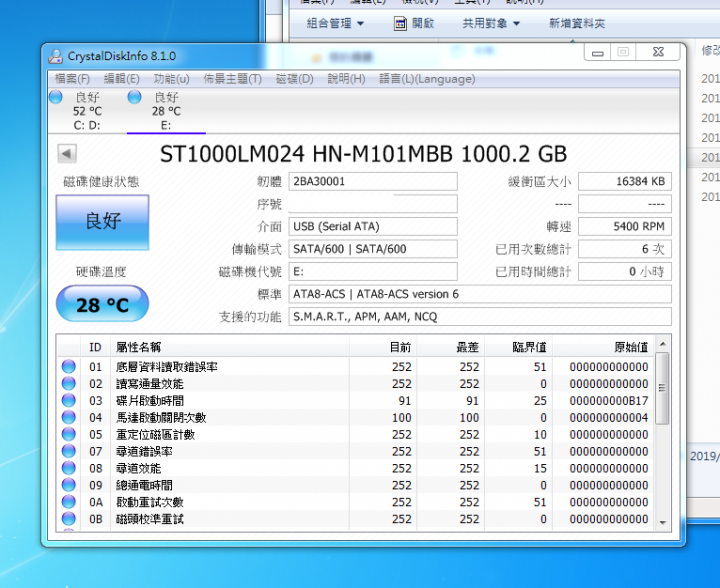Image resolution: width=720 pixels, height=588 pixels.
Task: Click the previous disk arrow button
Action: (x=67, y=154)
